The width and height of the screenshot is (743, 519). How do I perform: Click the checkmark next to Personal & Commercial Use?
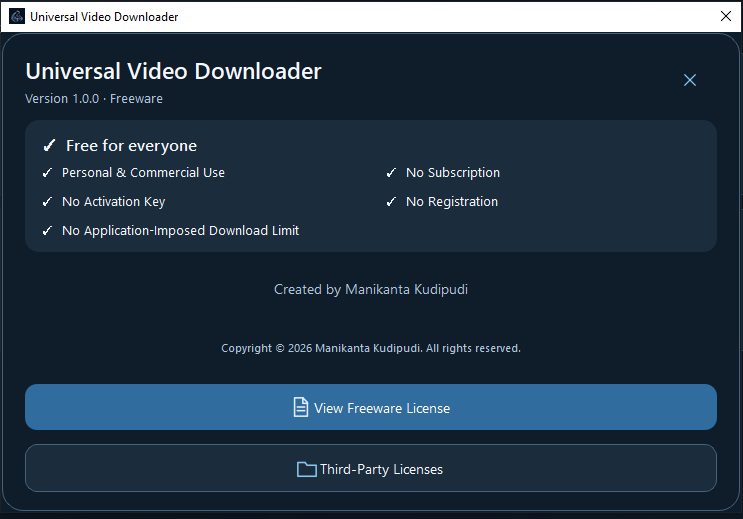(47, 173)
